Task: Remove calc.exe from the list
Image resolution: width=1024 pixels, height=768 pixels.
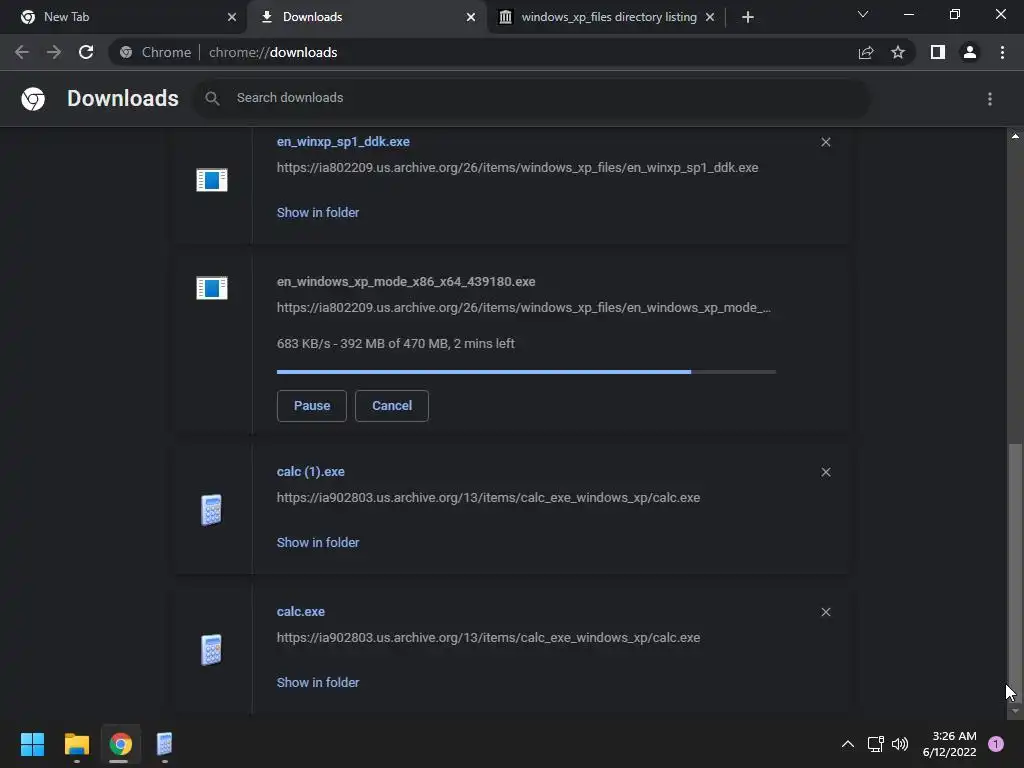Action: click(825, 612)
